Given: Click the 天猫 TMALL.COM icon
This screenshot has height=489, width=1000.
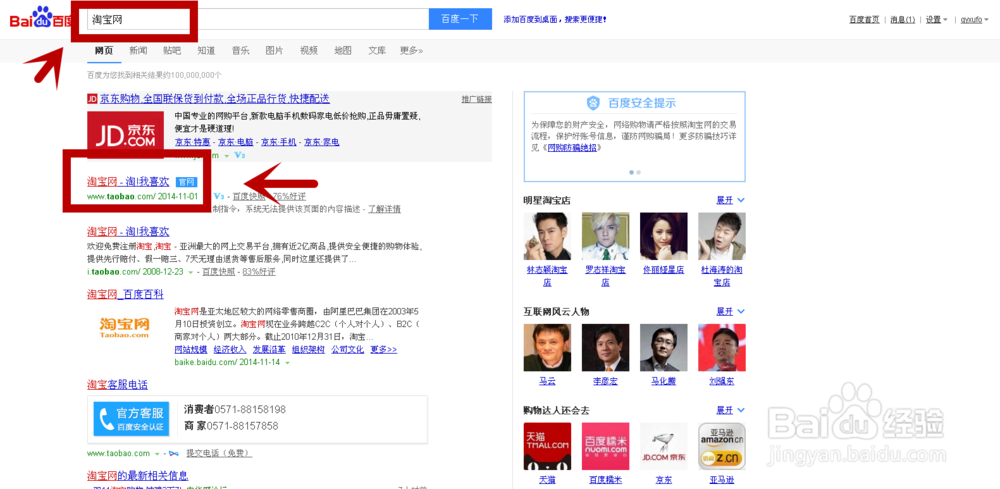Looking at the screenshot, I should (547, 446).
